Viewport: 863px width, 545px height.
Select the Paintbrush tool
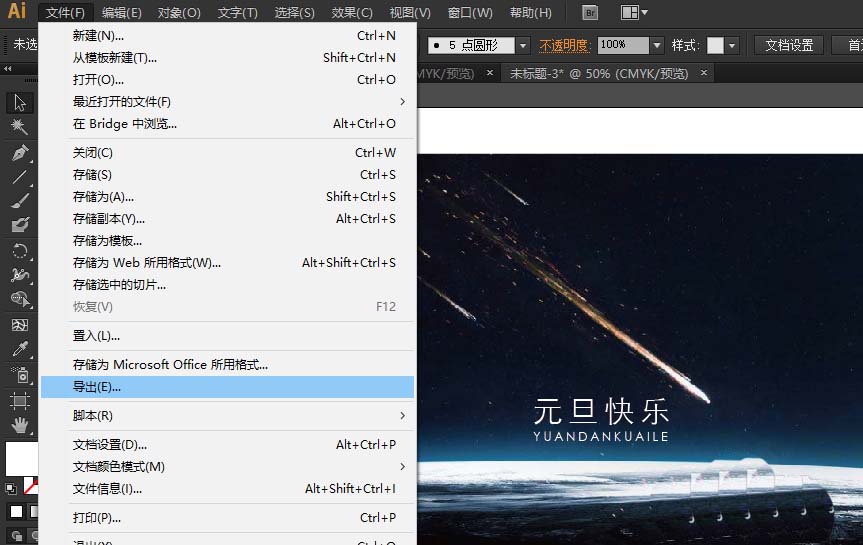(20, 200)
